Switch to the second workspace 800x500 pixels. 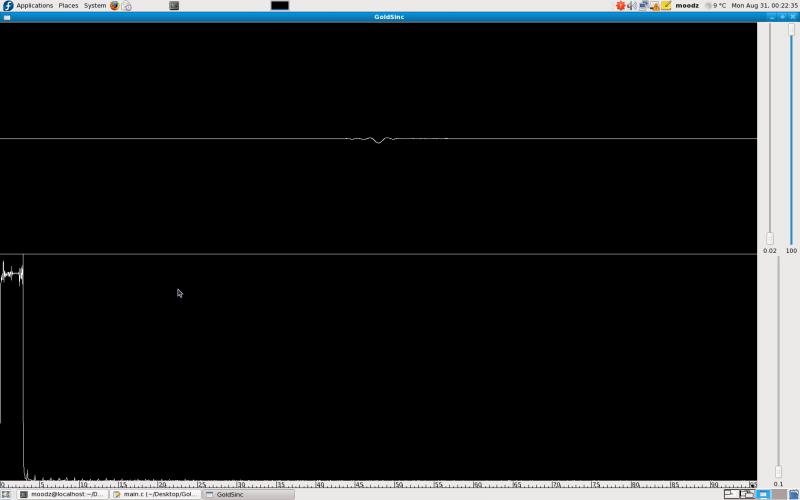(747, 494)
